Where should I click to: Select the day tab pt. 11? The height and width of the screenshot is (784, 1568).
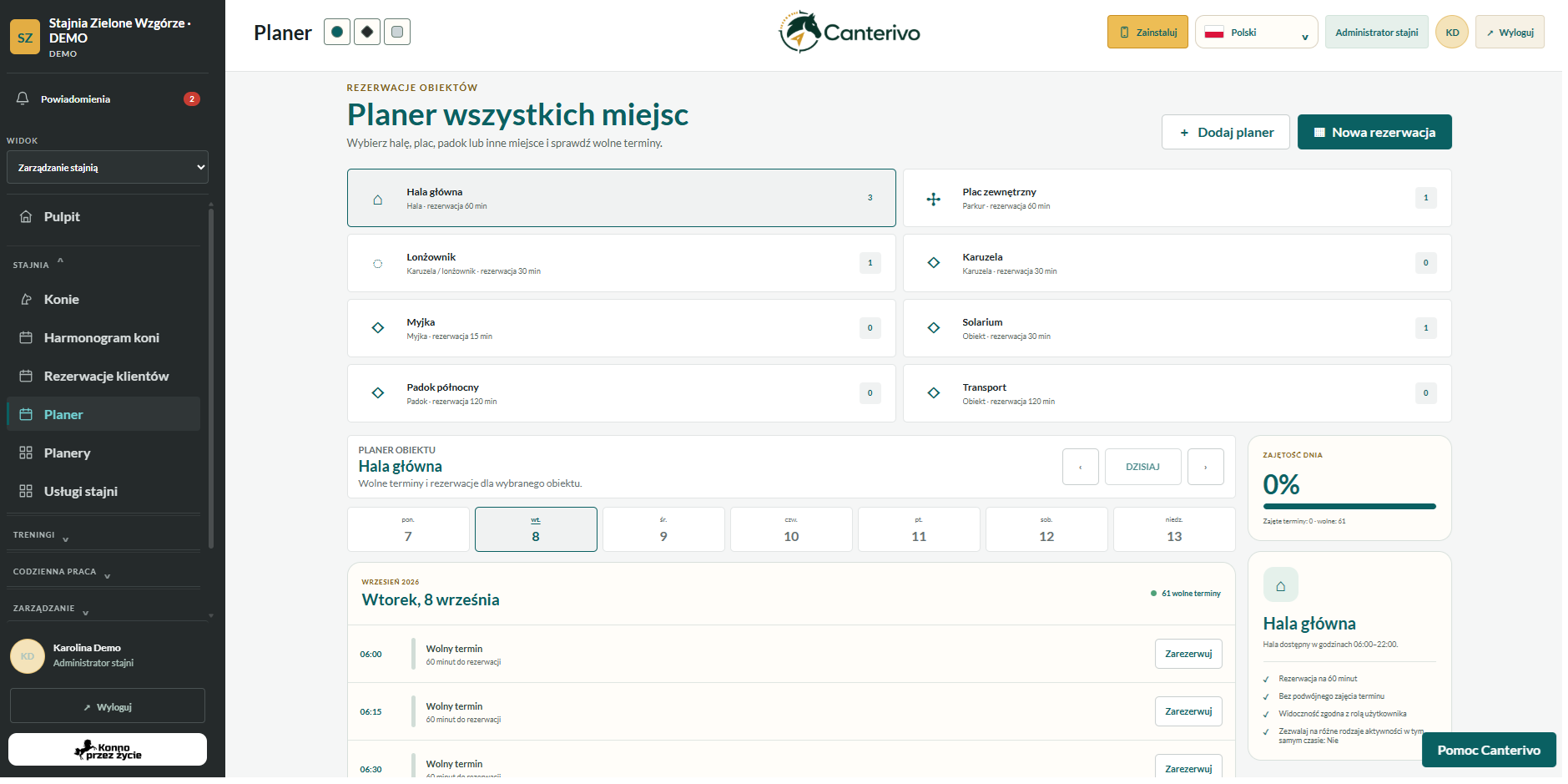pyautogui.click(x=919, y=529)
